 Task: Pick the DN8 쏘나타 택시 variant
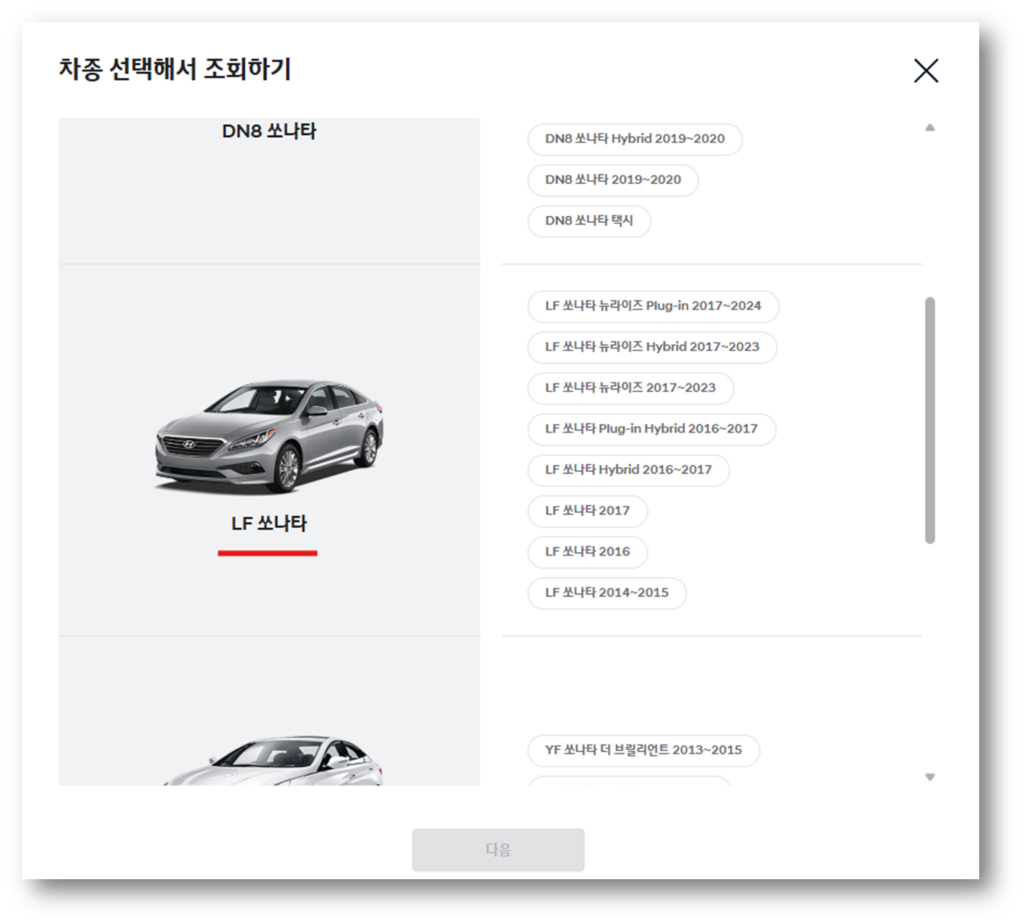[588, 221]
